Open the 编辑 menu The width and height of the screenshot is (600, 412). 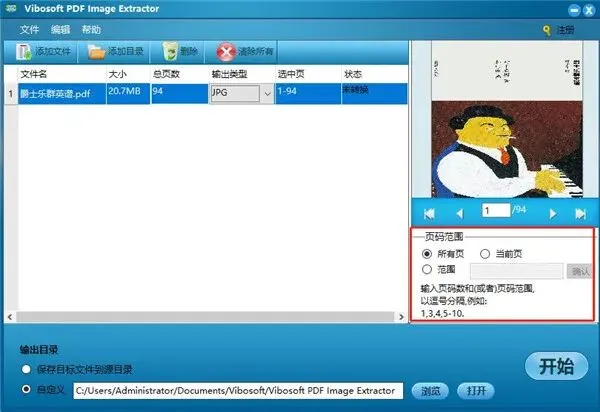pos(60,30)
